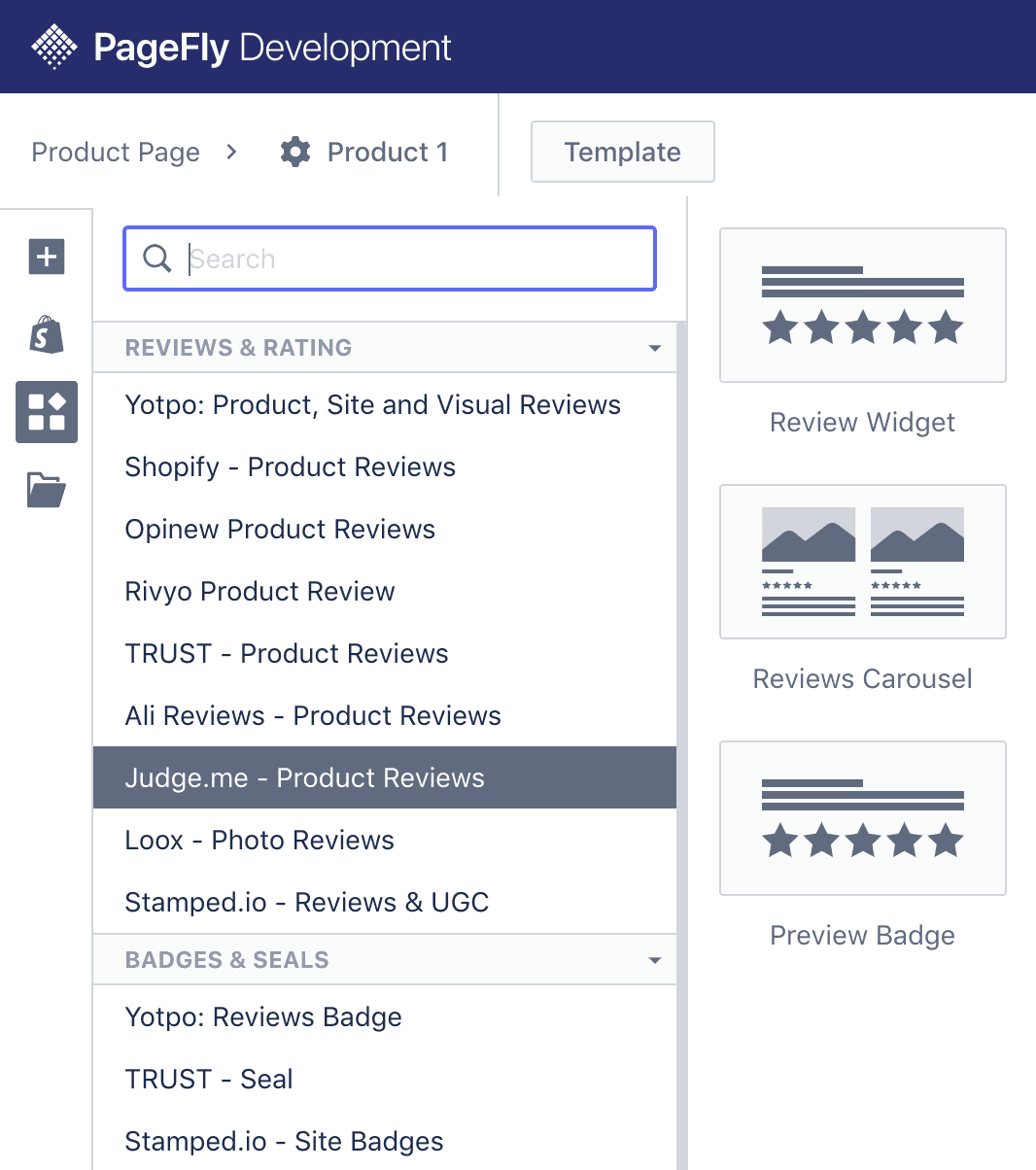Viewport: 1036px width, 1170px height.
Task: Click the PageFly logo icon
Action: [x=54, y=47]
